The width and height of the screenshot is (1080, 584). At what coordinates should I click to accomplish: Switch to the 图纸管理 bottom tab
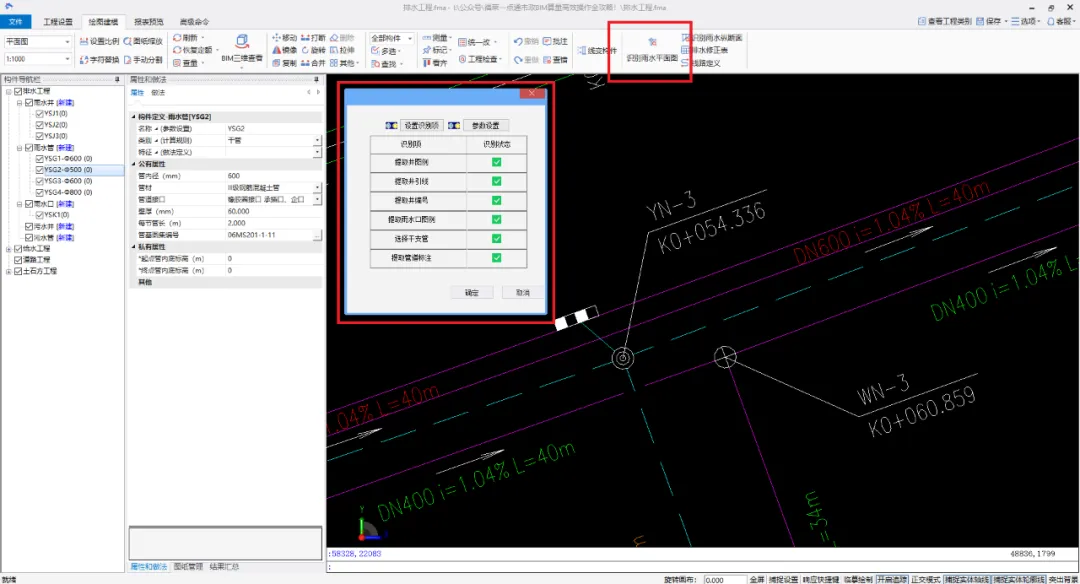point(187,566)
